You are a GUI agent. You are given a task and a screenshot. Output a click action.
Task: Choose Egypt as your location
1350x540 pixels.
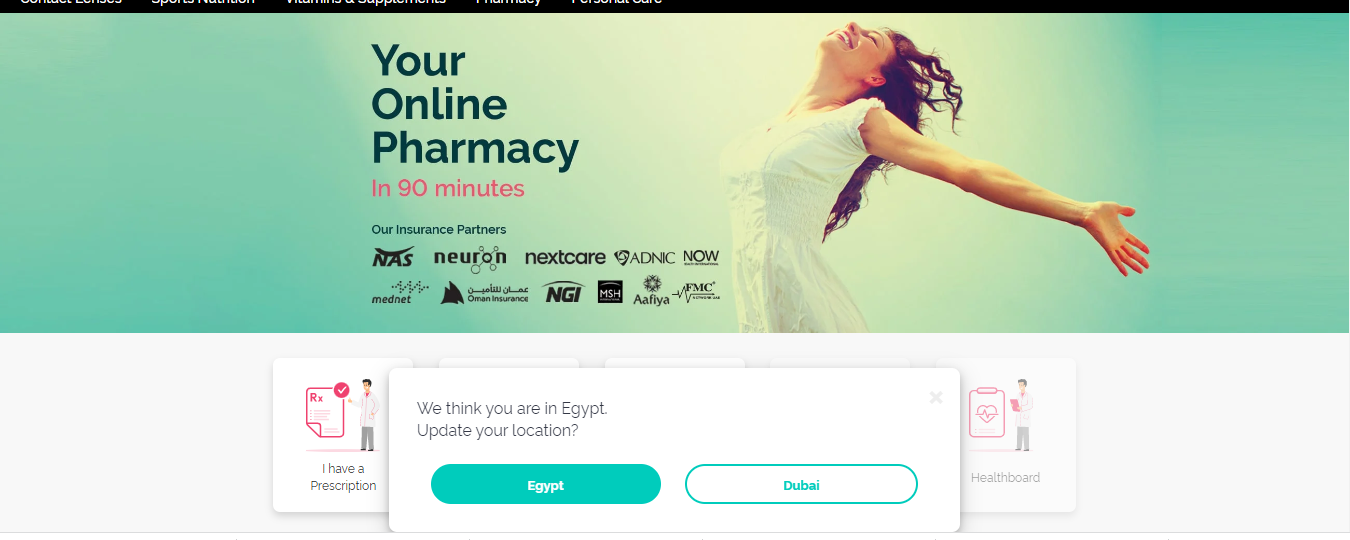point(546,484)
